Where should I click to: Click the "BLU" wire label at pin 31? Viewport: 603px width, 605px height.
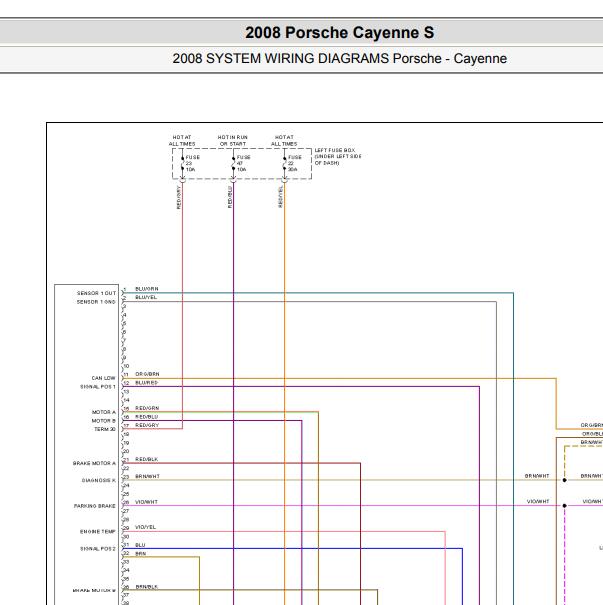[140, 545]
